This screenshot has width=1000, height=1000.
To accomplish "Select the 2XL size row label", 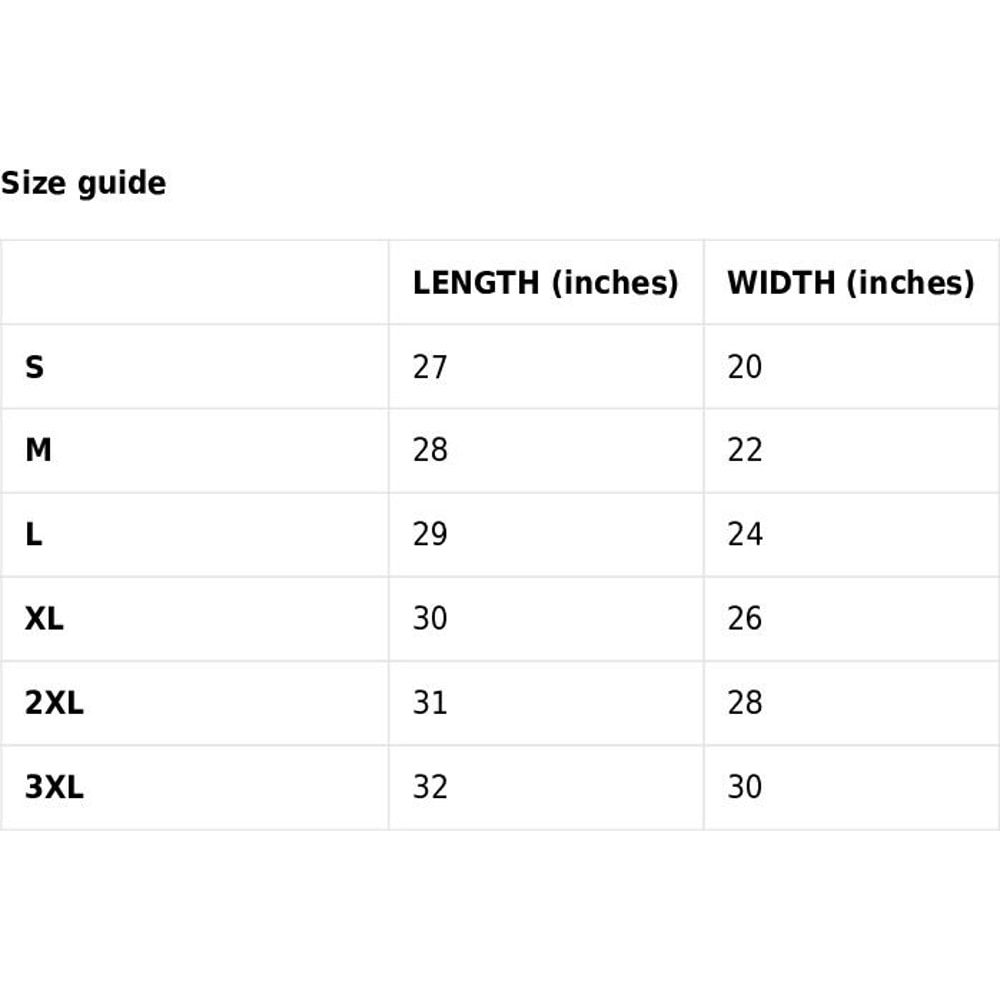I will (x=54, y=703).
